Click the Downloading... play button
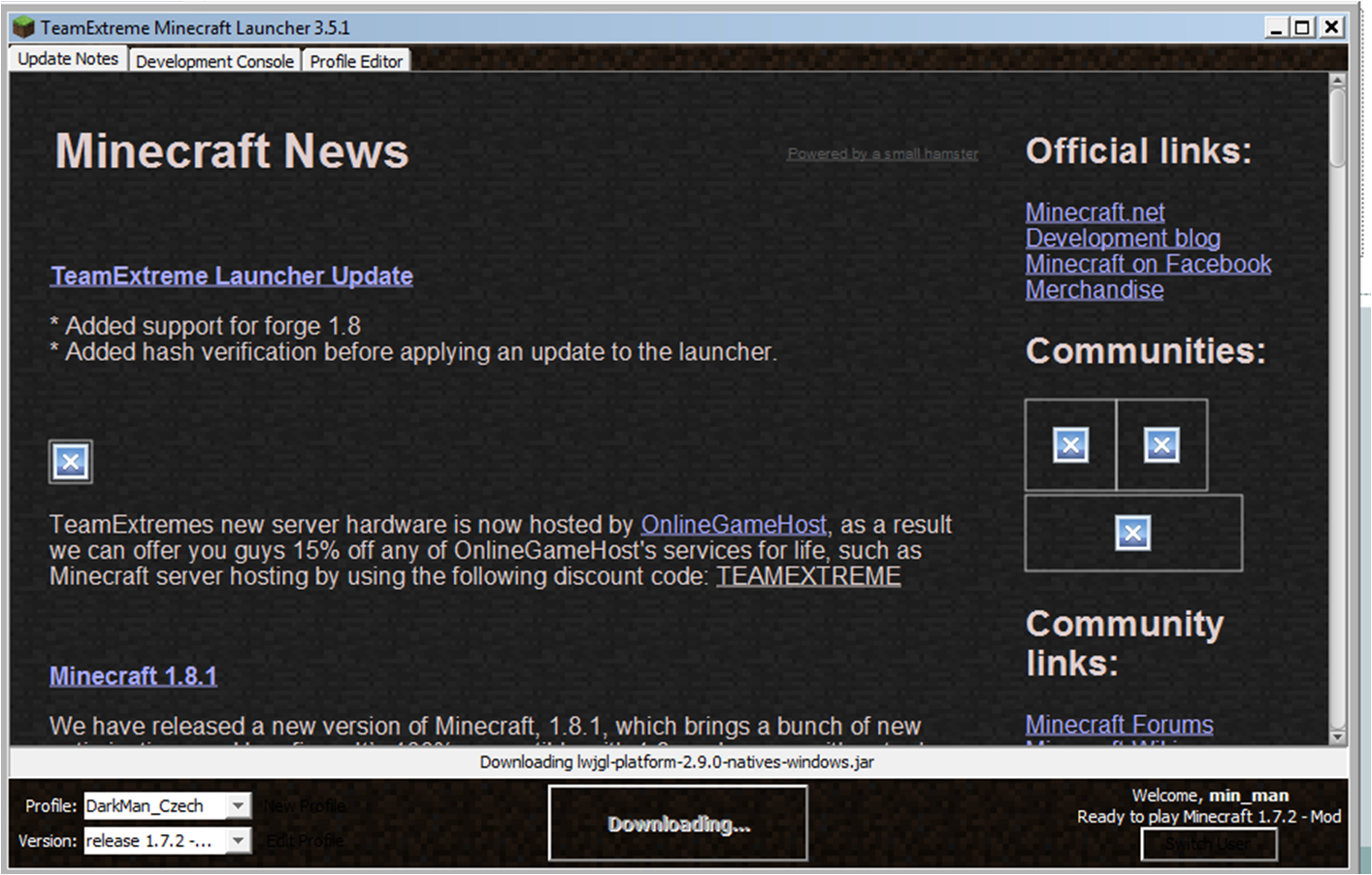1372x875 pixels. tap(678, 824)
